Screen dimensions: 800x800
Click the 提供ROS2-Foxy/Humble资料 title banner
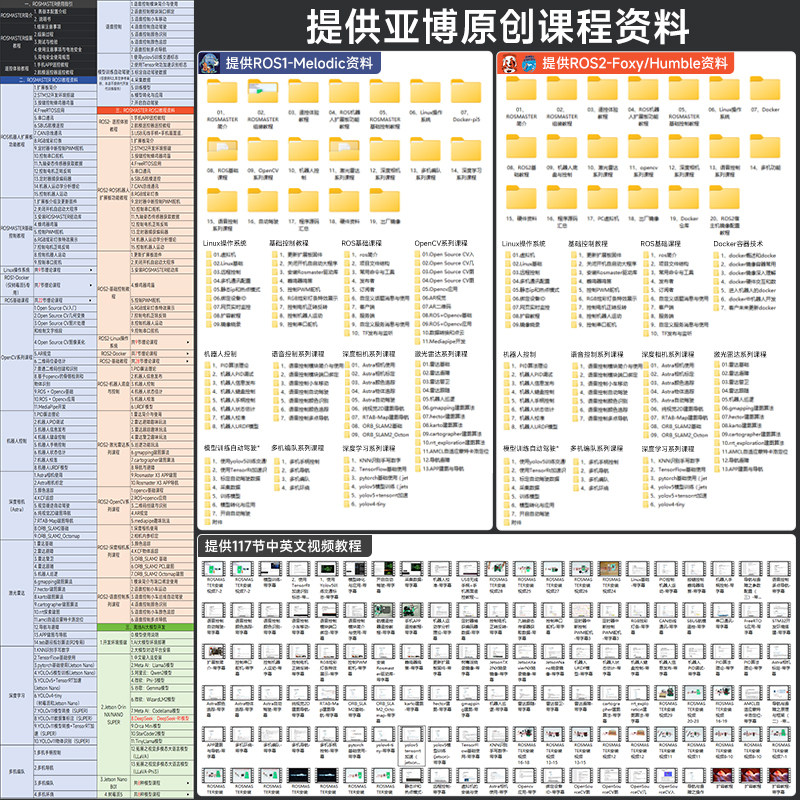tap(616, 63)
